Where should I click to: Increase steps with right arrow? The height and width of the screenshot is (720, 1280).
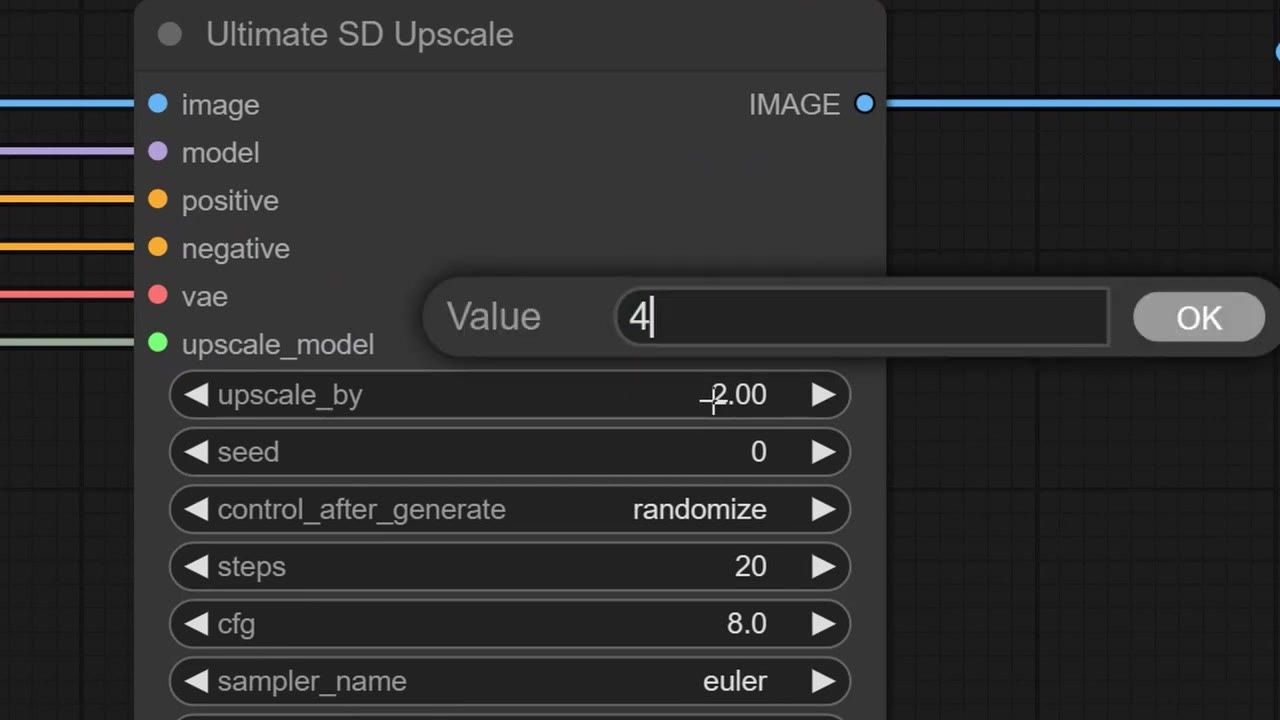pos(823,566)
